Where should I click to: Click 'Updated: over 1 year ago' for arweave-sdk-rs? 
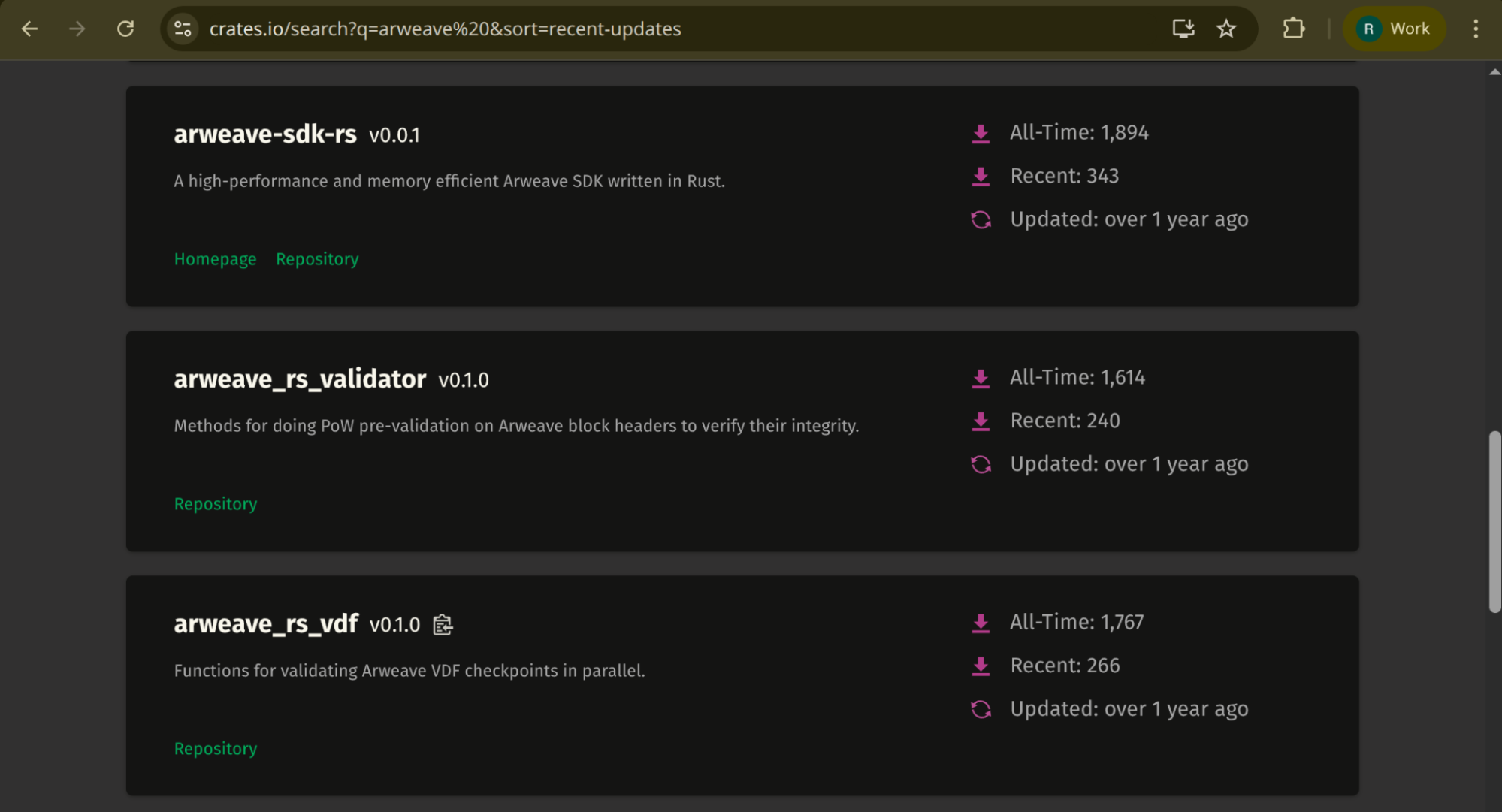point(1129,220)
